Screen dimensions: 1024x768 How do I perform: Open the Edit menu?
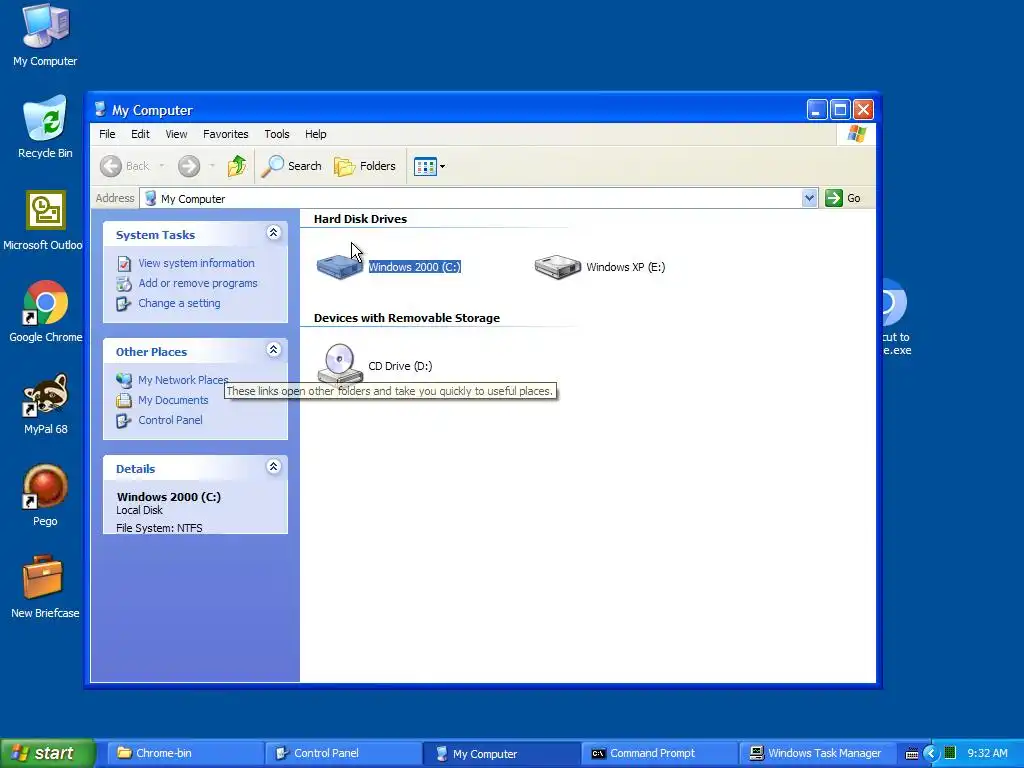(140, 134)
